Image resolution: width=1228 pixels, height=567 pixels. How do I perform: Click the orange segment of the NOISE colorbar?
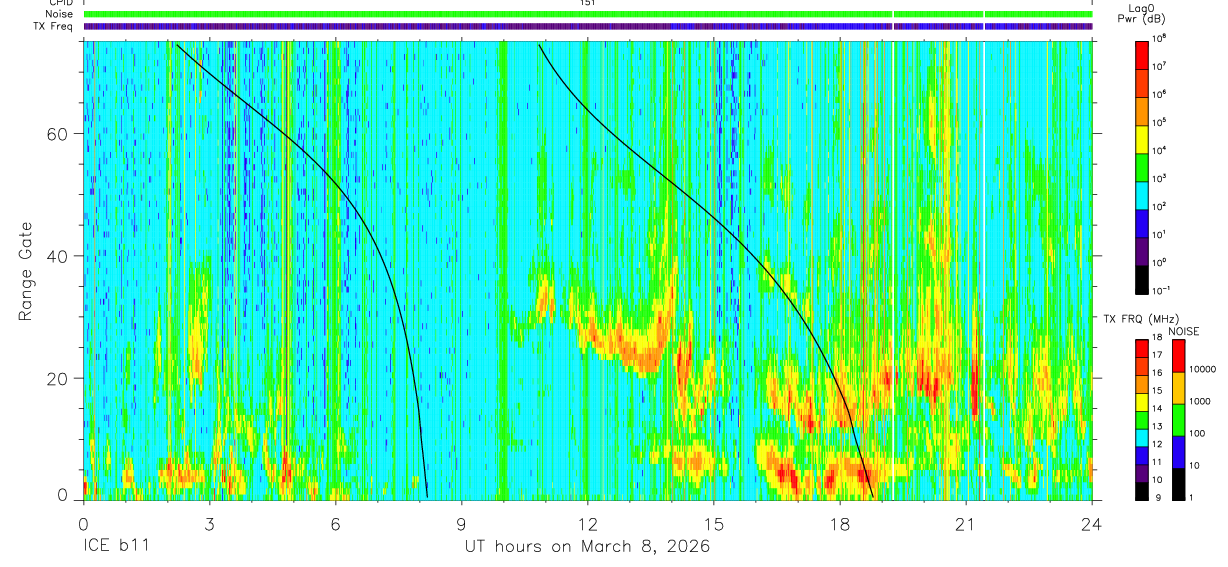tap(1178, 388)
